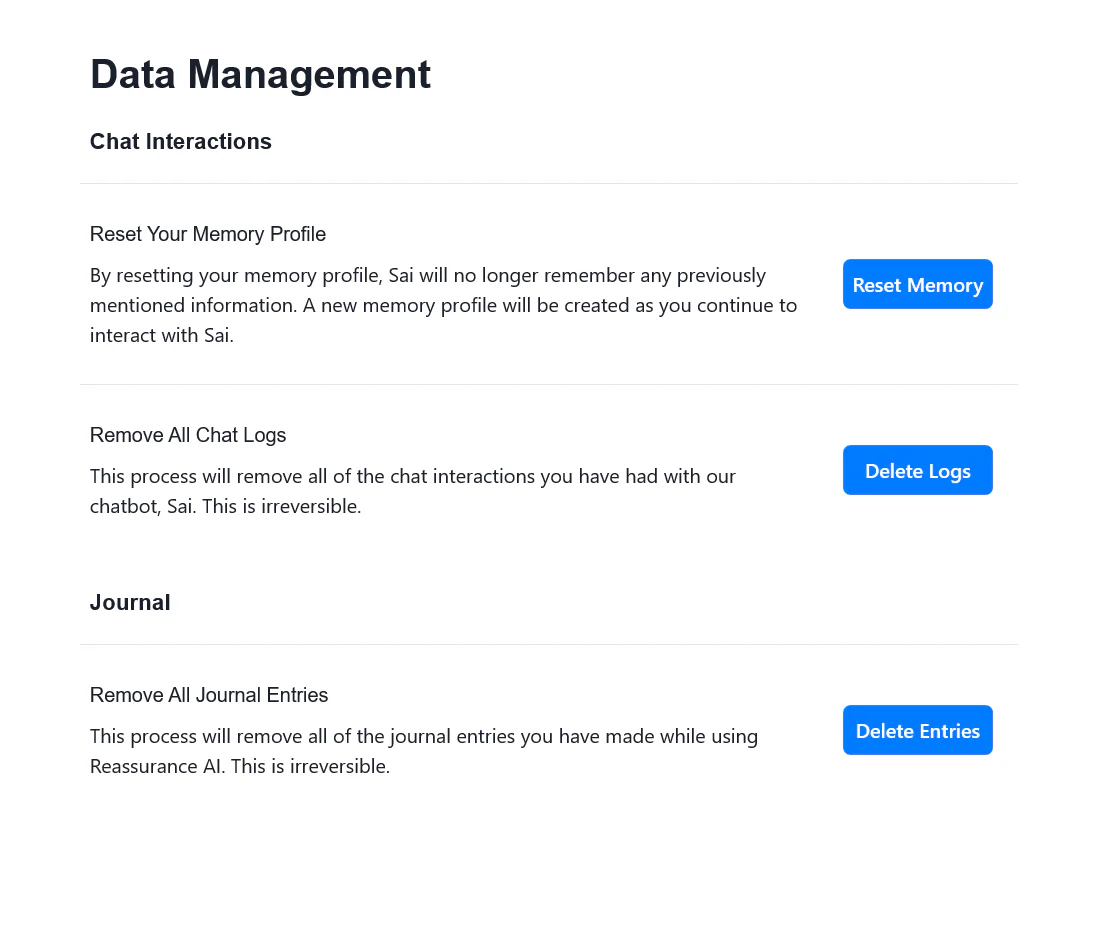
Task: Click the divider under Chat Interactions
Action: pyautogui.click(x=549, y=183)
